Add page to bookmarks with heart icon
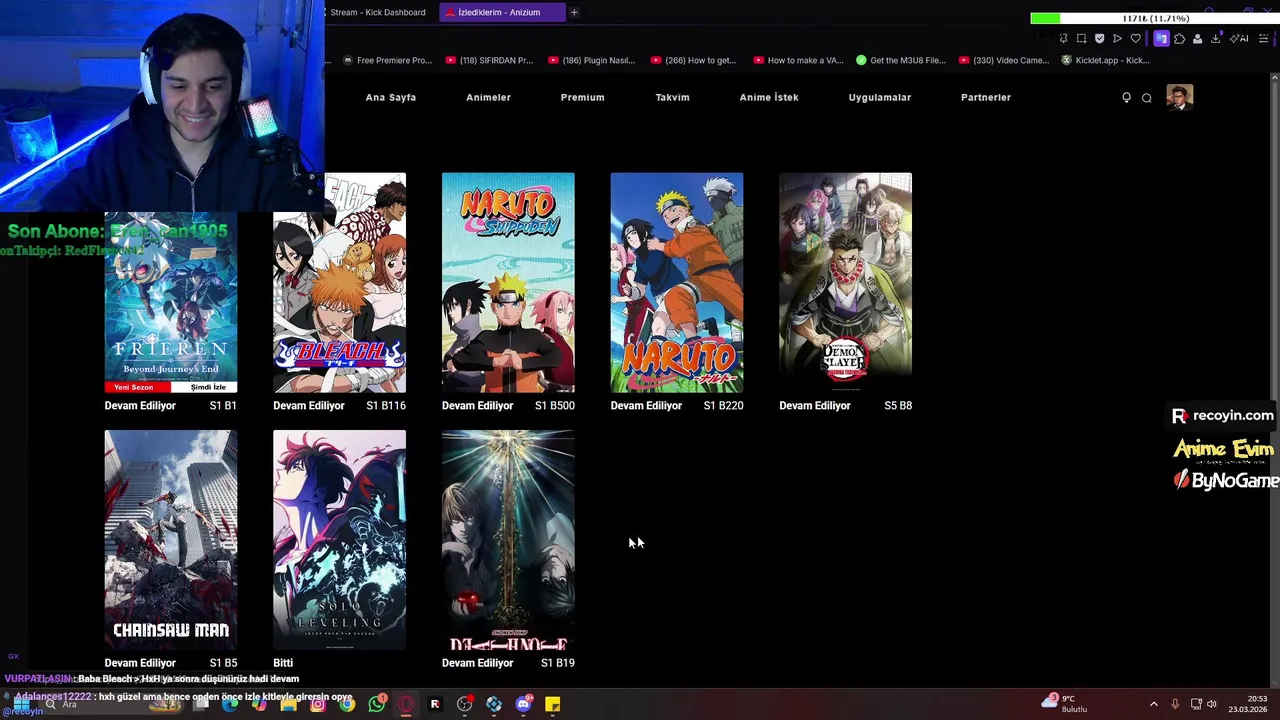The height and width of the screenshot is (720, 1280). [1135, 38]
